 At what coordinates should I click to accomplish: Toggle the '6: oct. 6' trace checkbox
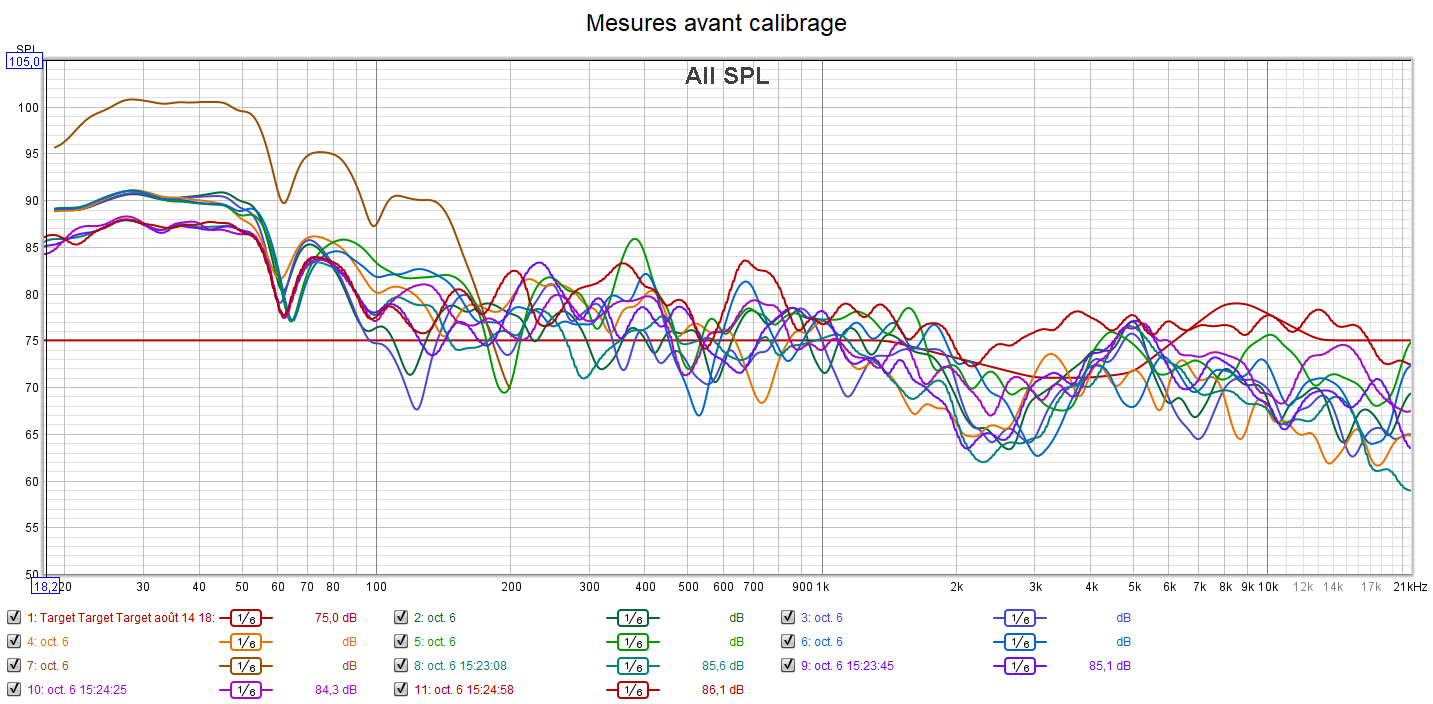[x=787, y=641]
